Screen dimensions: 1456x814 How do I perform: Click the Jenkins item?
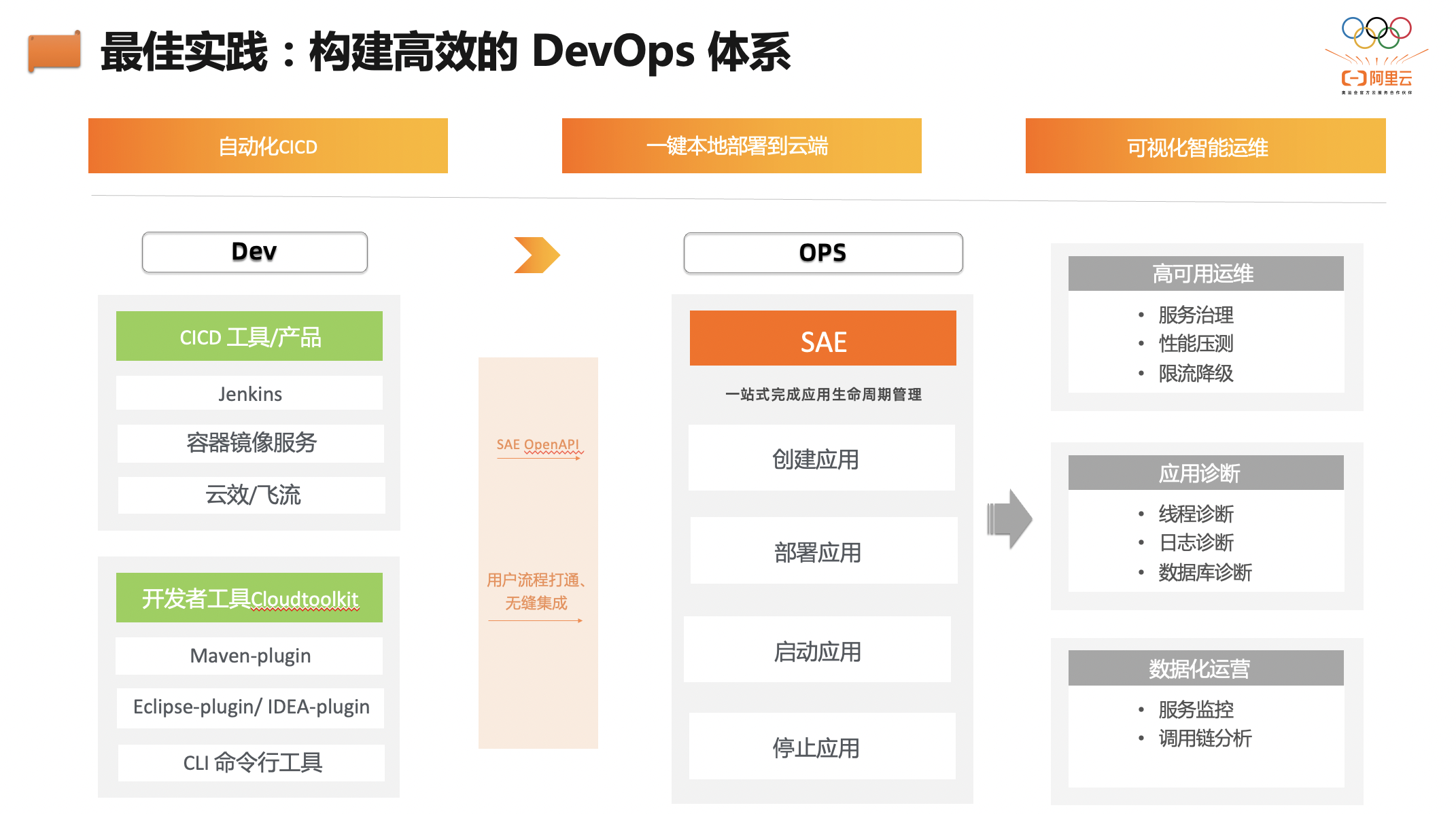[x=249, y=393]
